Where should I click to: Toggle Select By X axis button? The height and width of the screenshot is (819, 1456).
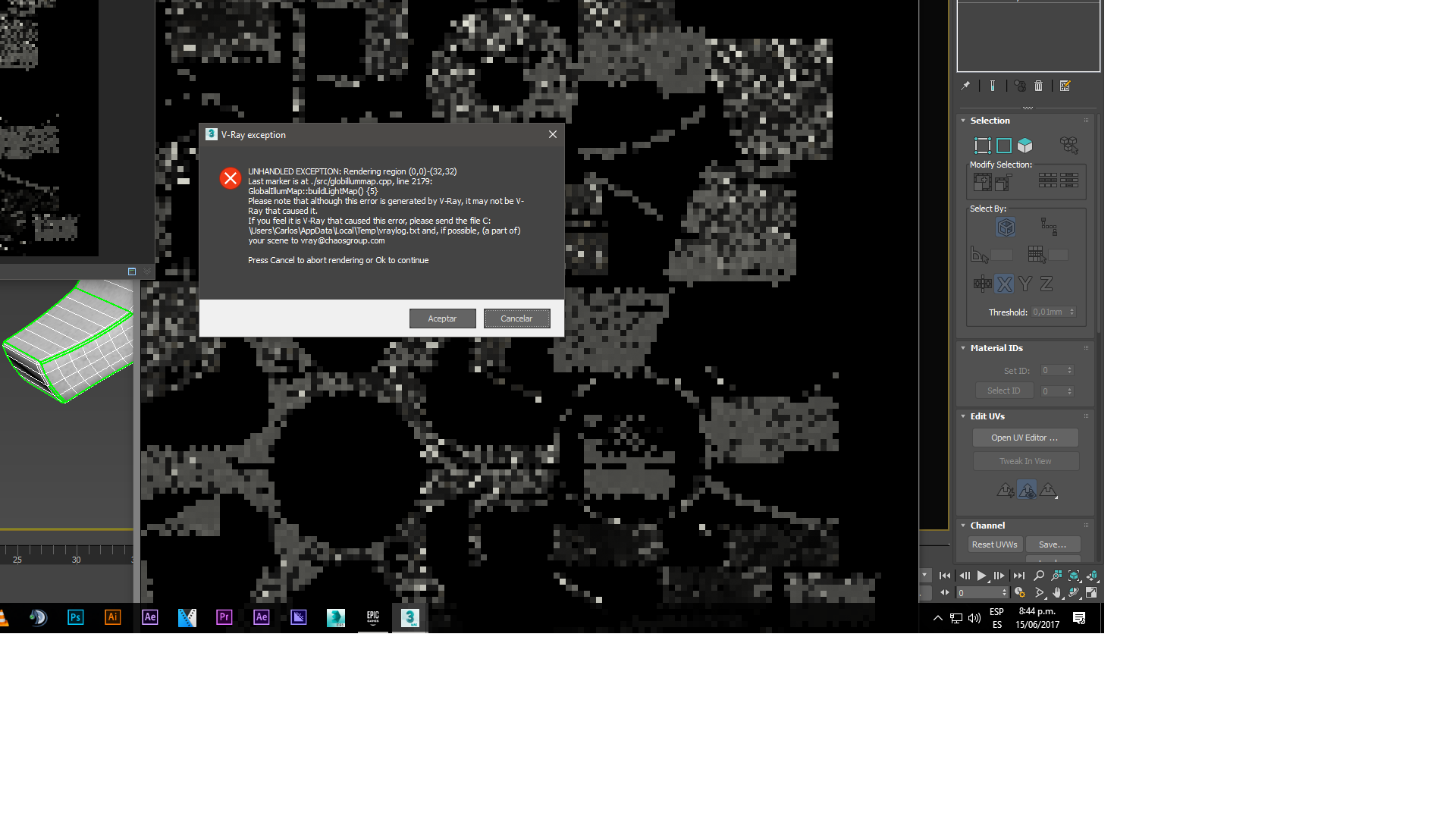[1004, 284]
